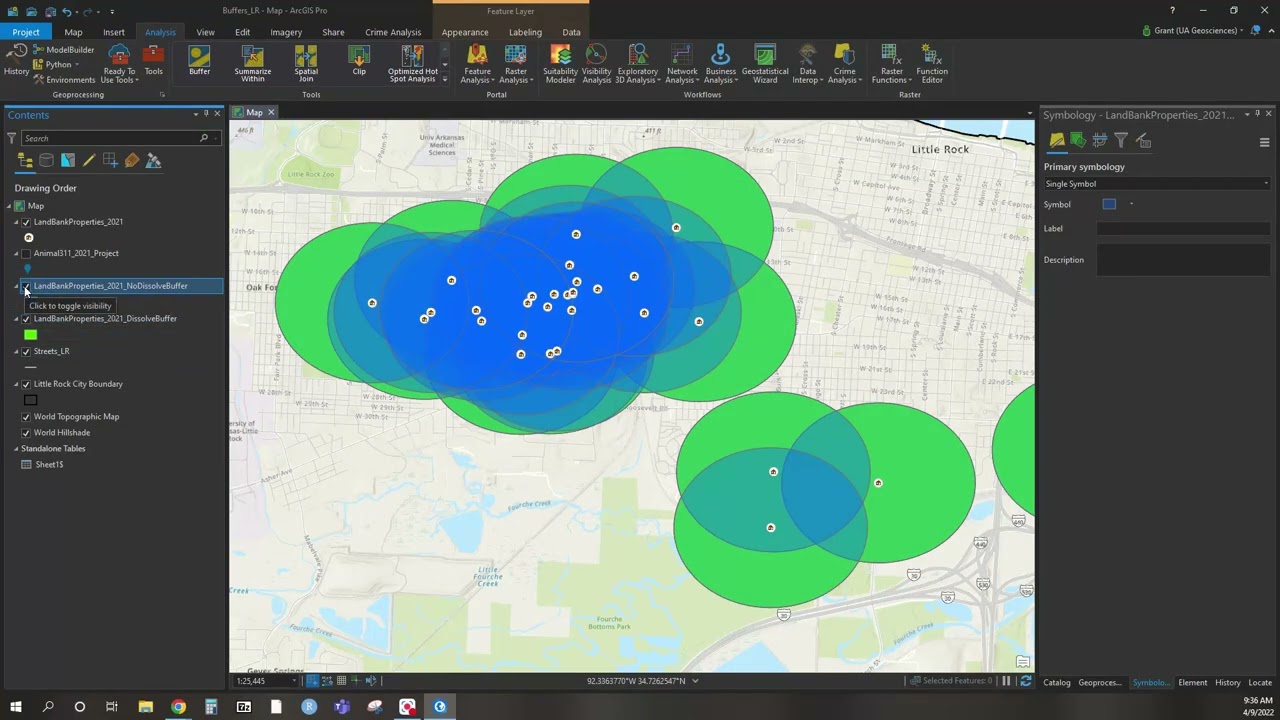
Task: Expand the Tools gallery dropdown
Action: (x=444, y=79)
